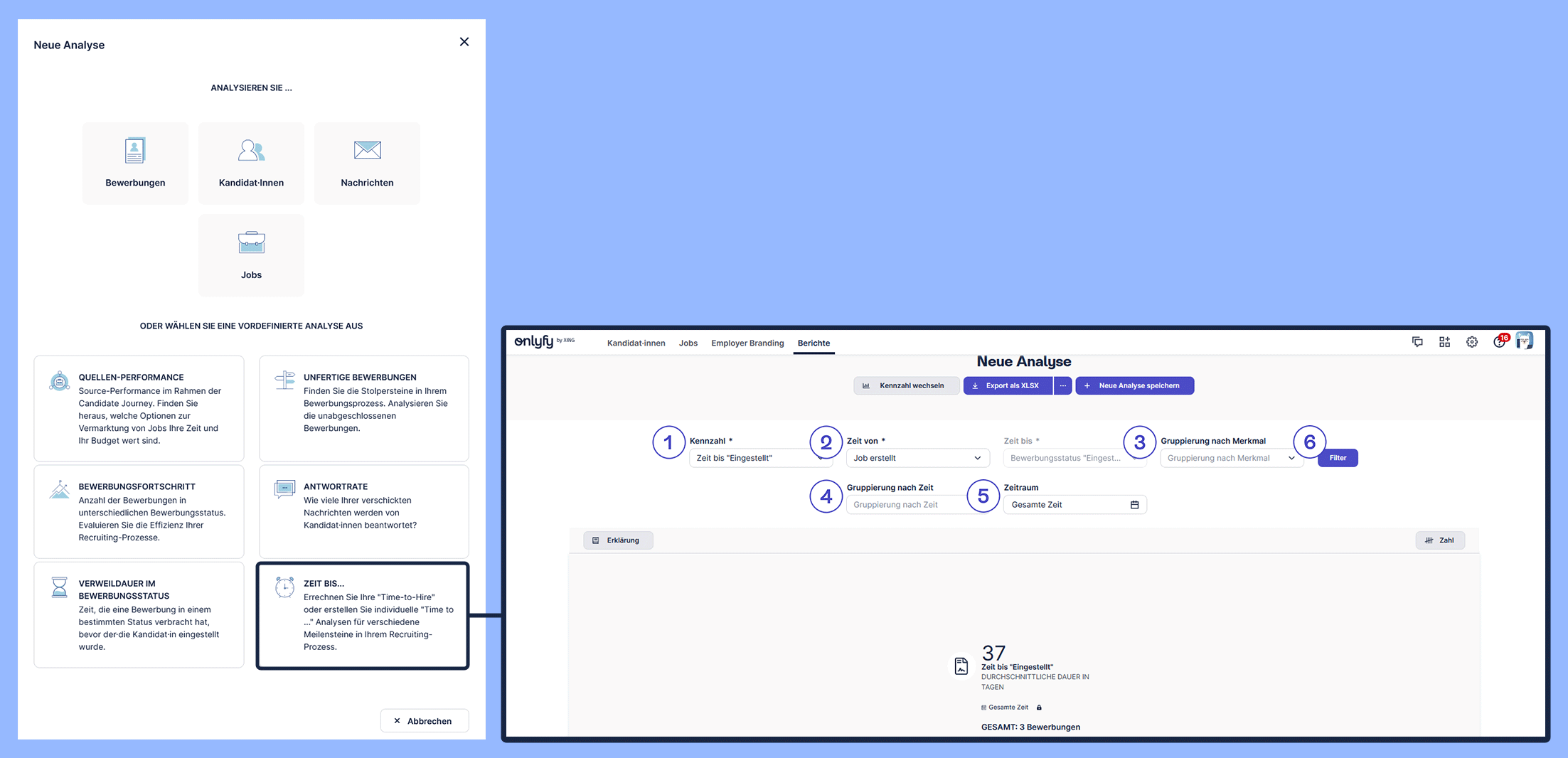Toggle the Zahl view button

tap(1439, 540)
